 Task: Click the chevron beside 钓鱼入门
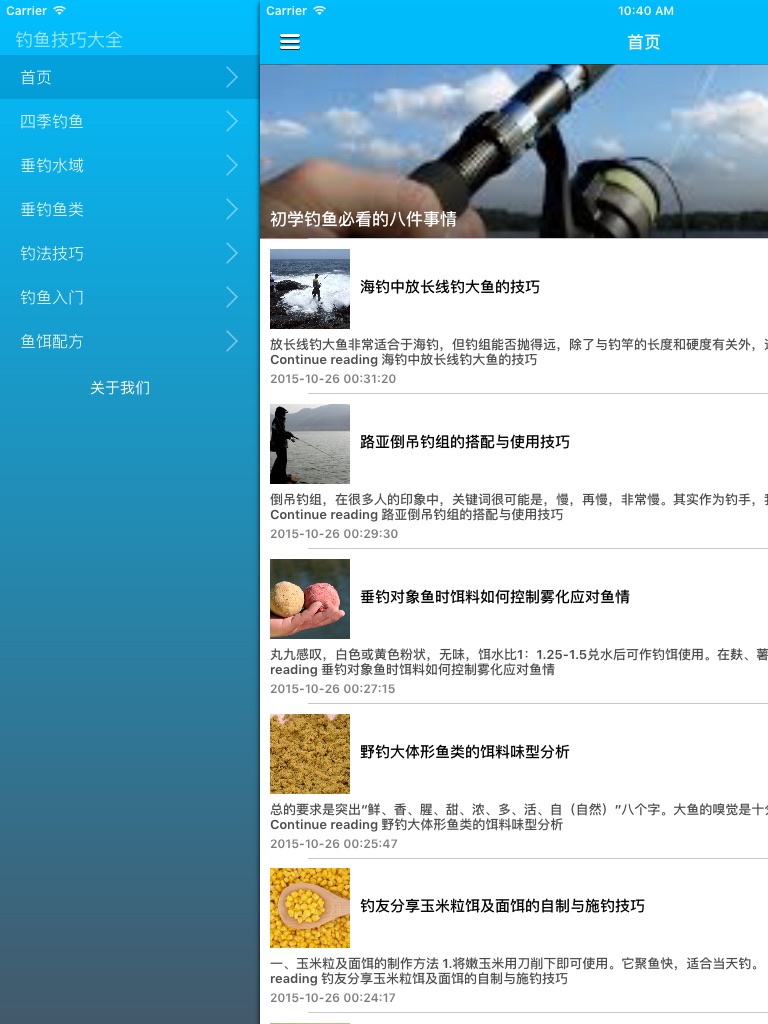click(232, 298)
